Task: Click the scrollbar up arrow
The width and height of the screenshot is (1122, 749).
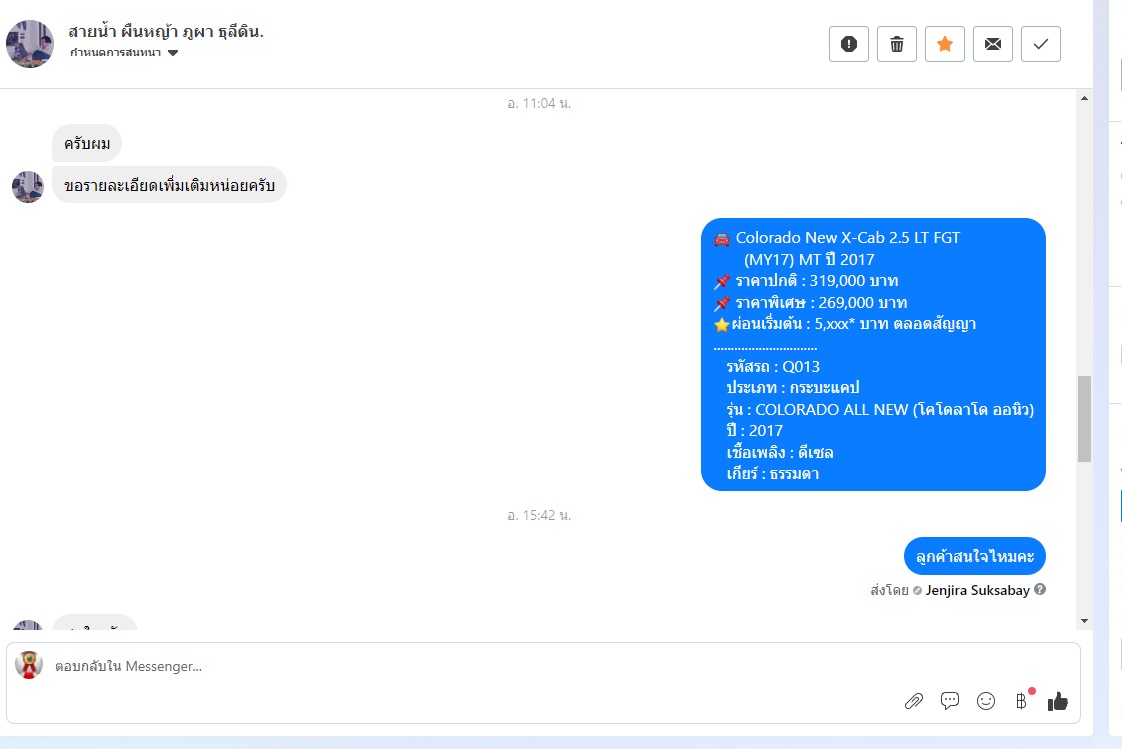Action: [x=1085, y=98]
